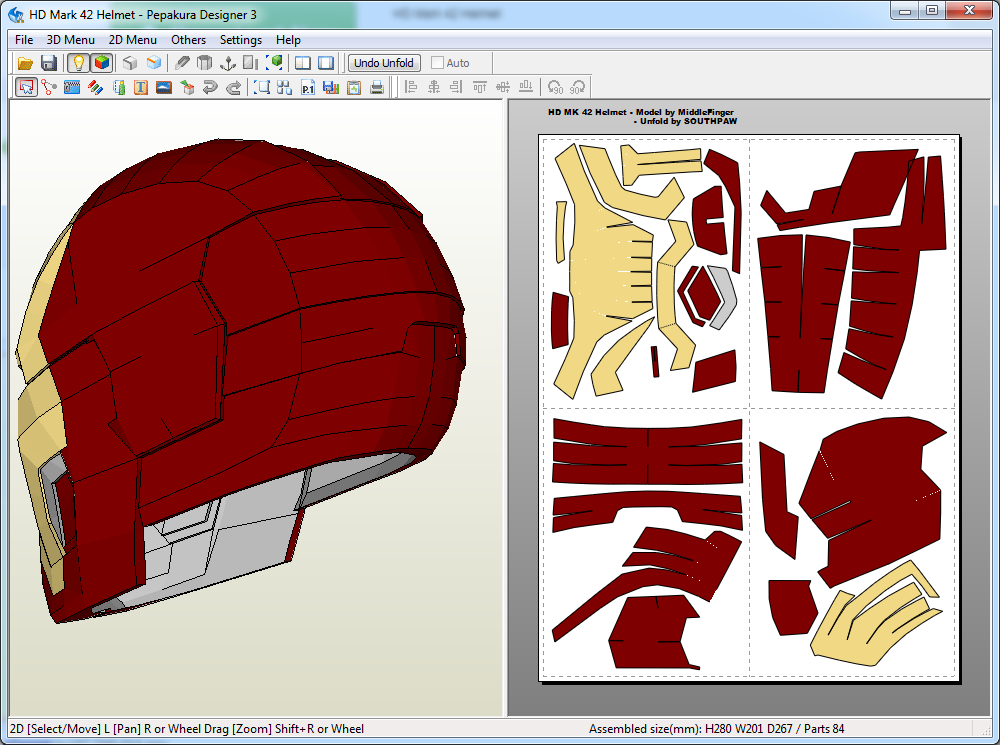Click the green cube fit-view icon
This screenshot has height=745, width=1000.
click(276, 63)
